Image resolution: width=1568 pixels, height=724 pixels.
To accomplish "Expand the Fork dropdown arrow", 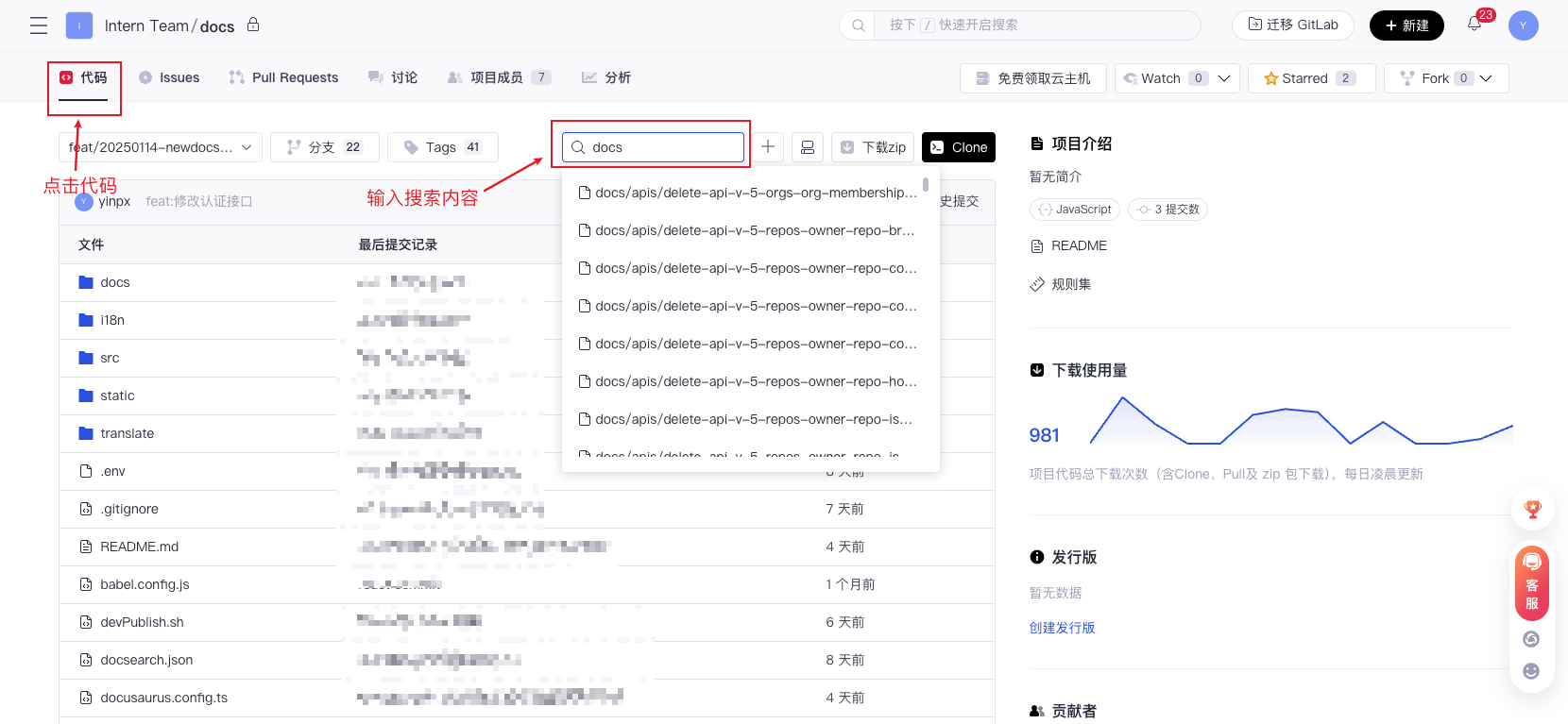I will 1487,78.
